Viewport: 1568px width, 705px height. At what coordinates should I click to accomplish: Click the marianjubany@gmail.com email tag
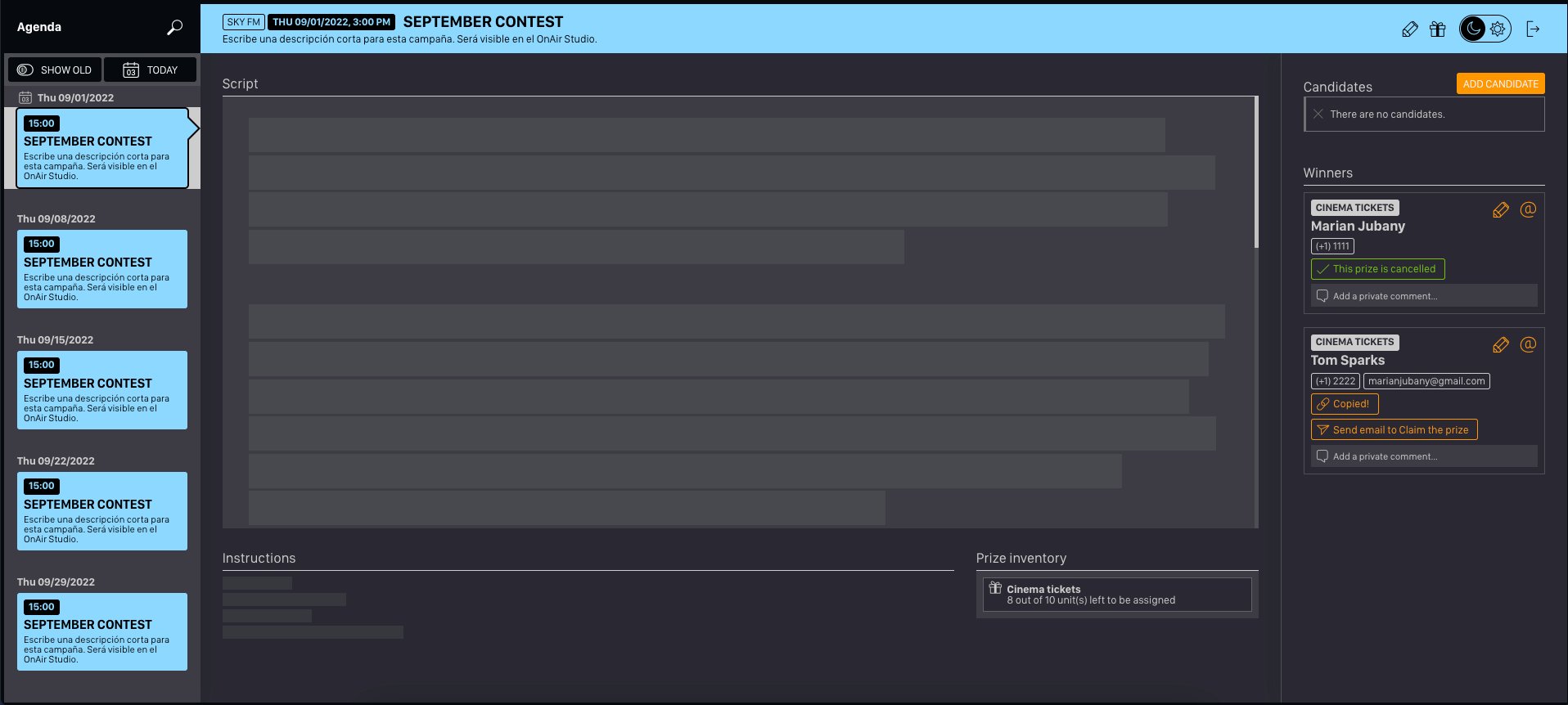[x=1426, y=381]
